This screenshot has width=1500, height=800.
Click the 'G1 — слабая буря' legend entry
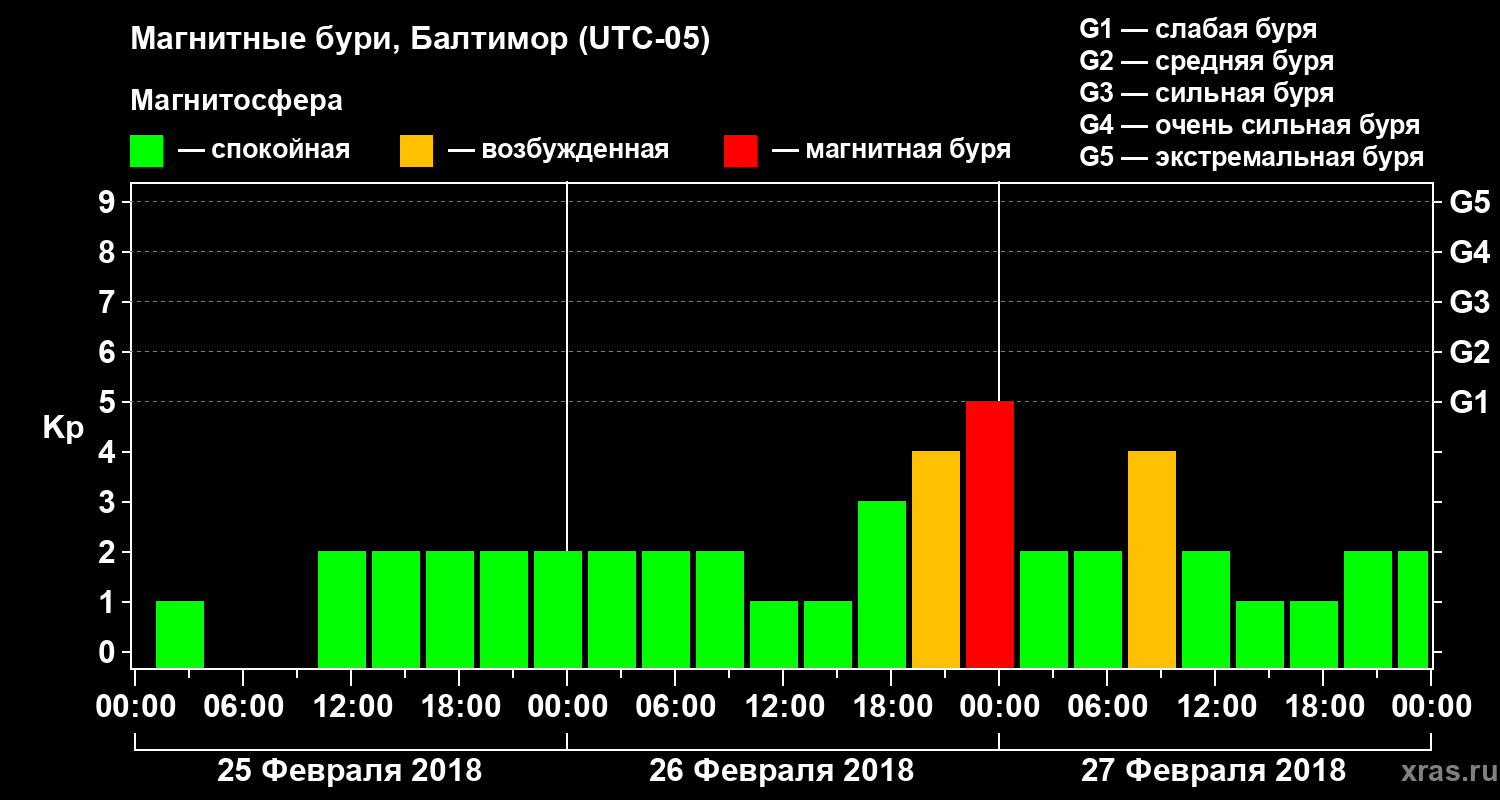pyautogui.click(x=1198, y=29)
